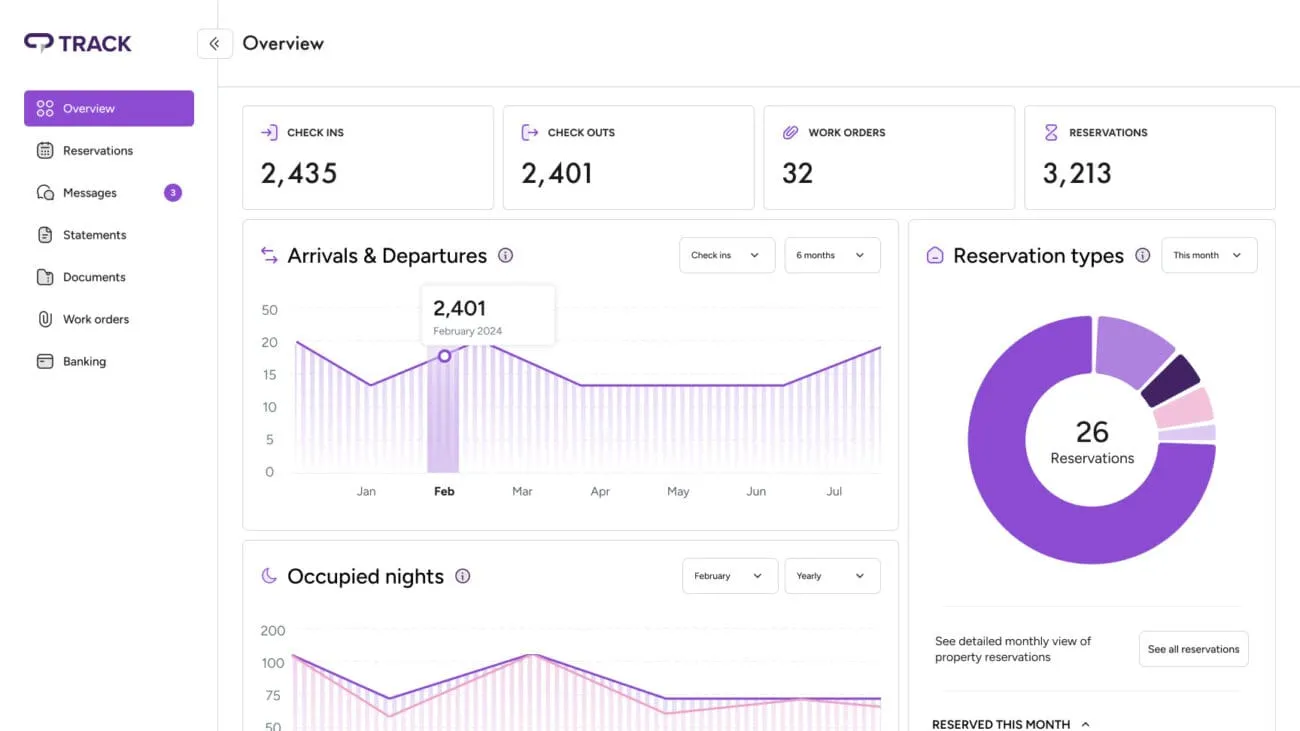Open the Check ins dropdown

coord(725,255)
